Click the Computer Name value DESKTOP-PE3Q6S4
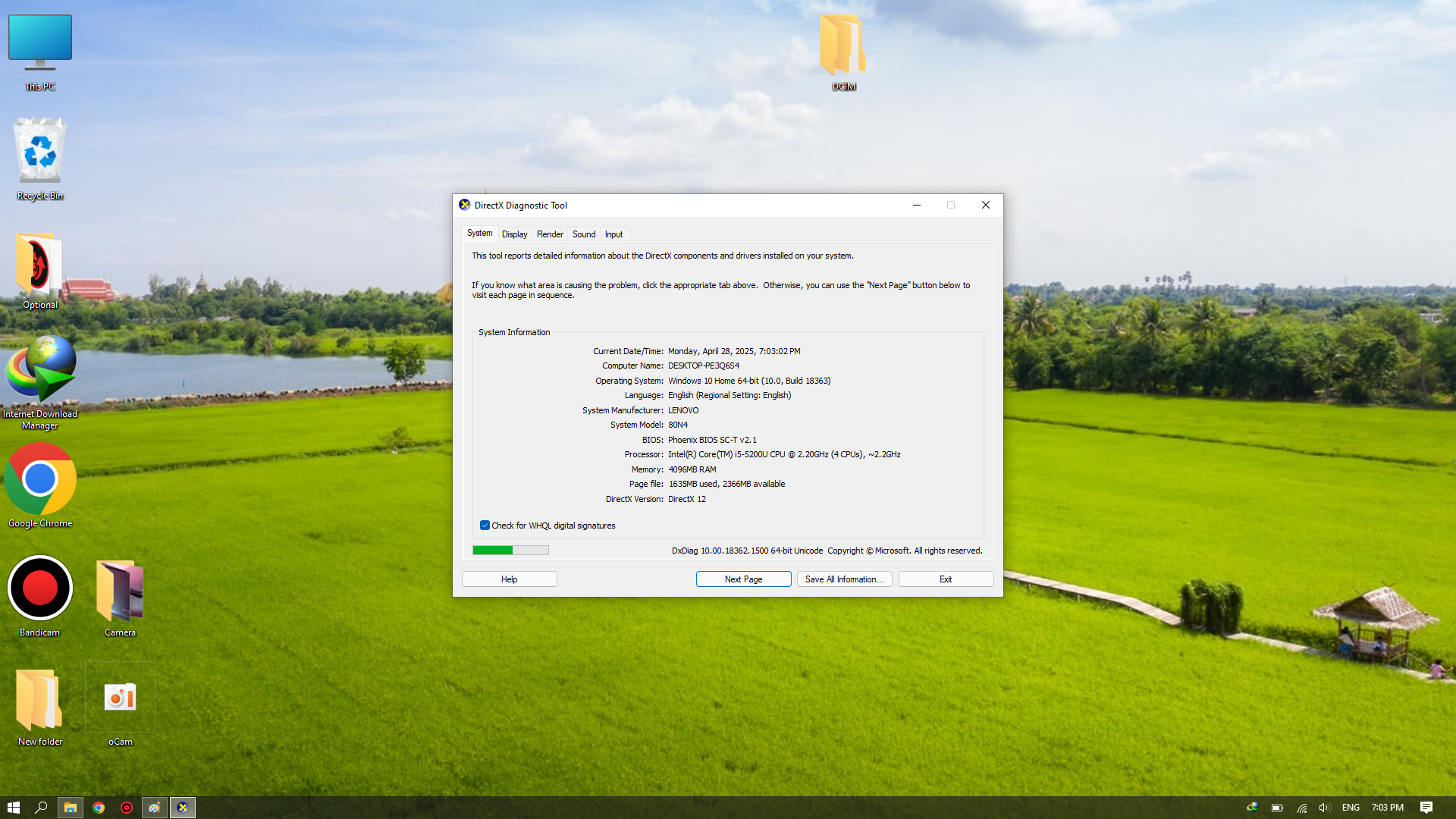Screen dimensions: 1456x819 pyautogui.click(x=704, y=366)
